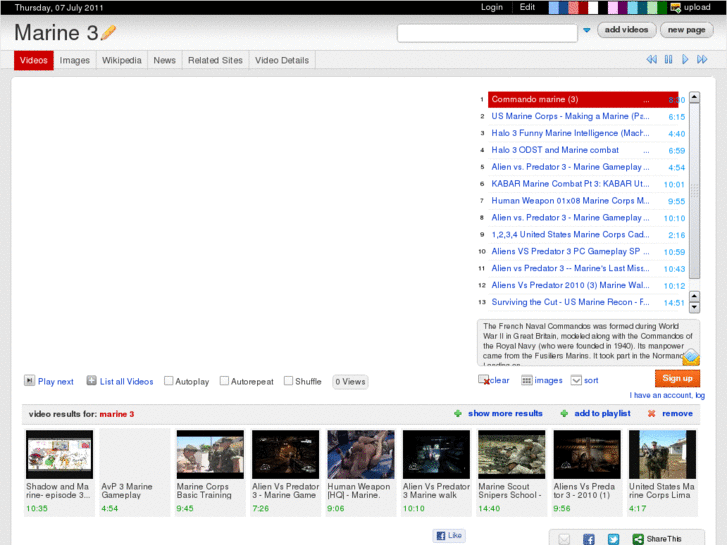This screenshot has width=727, height=545.
Task: Click show more results link
Action: click(505, 413)
